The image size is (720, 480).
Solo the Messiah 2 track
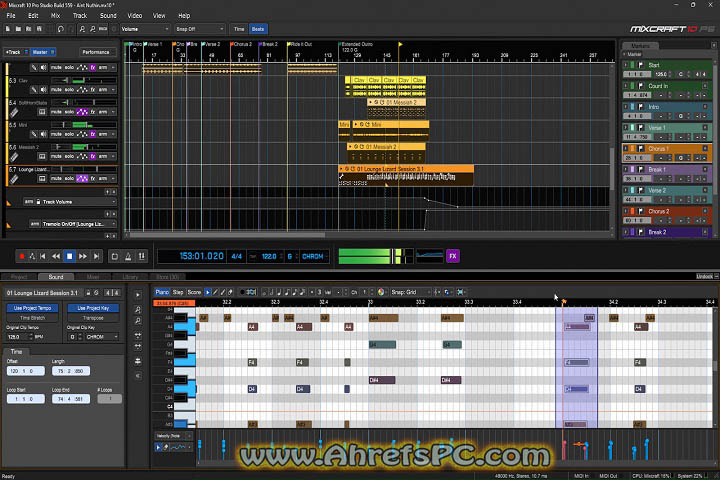(x=69, y=156)
